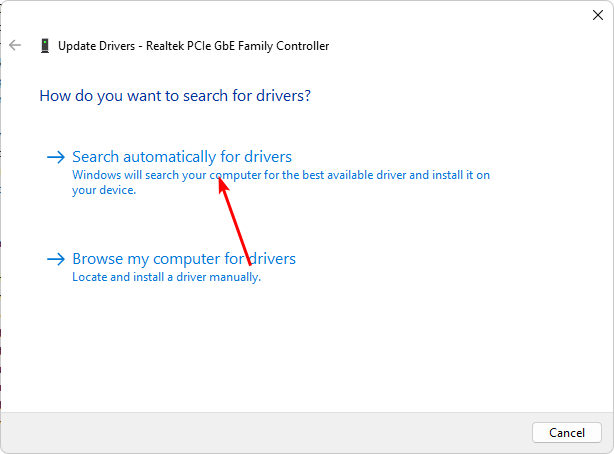
Task: Click the network adapter device icon
Action: (x=45, y=46)
